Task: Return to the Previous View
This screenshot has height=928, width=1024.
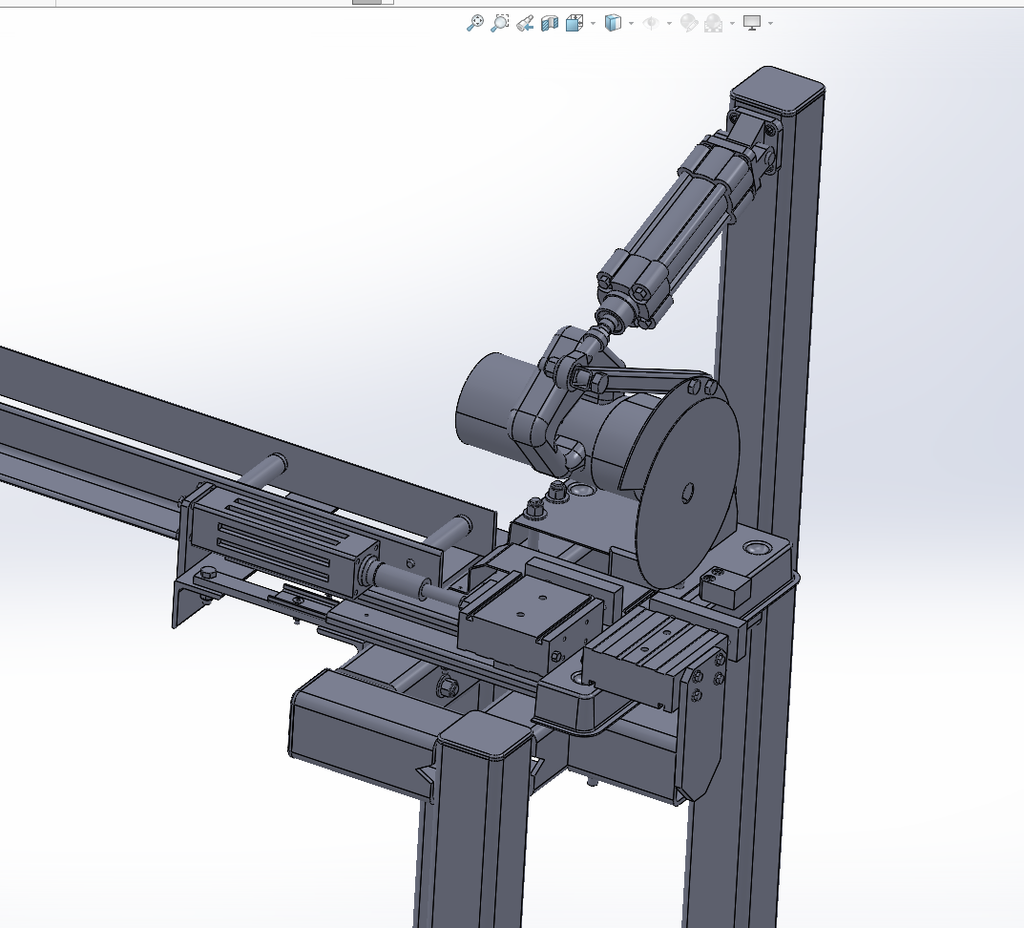Action: (x=524, y=24)
